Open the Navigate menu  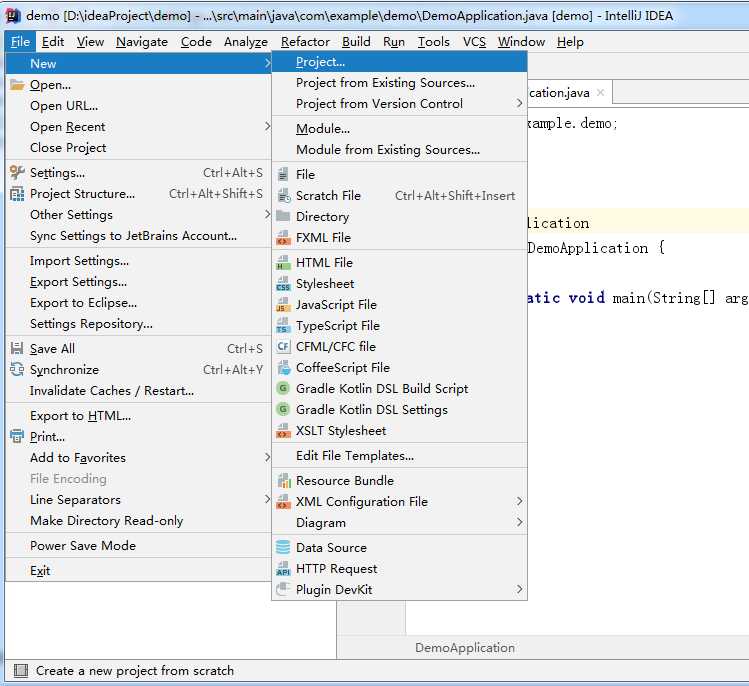(142, 42)
